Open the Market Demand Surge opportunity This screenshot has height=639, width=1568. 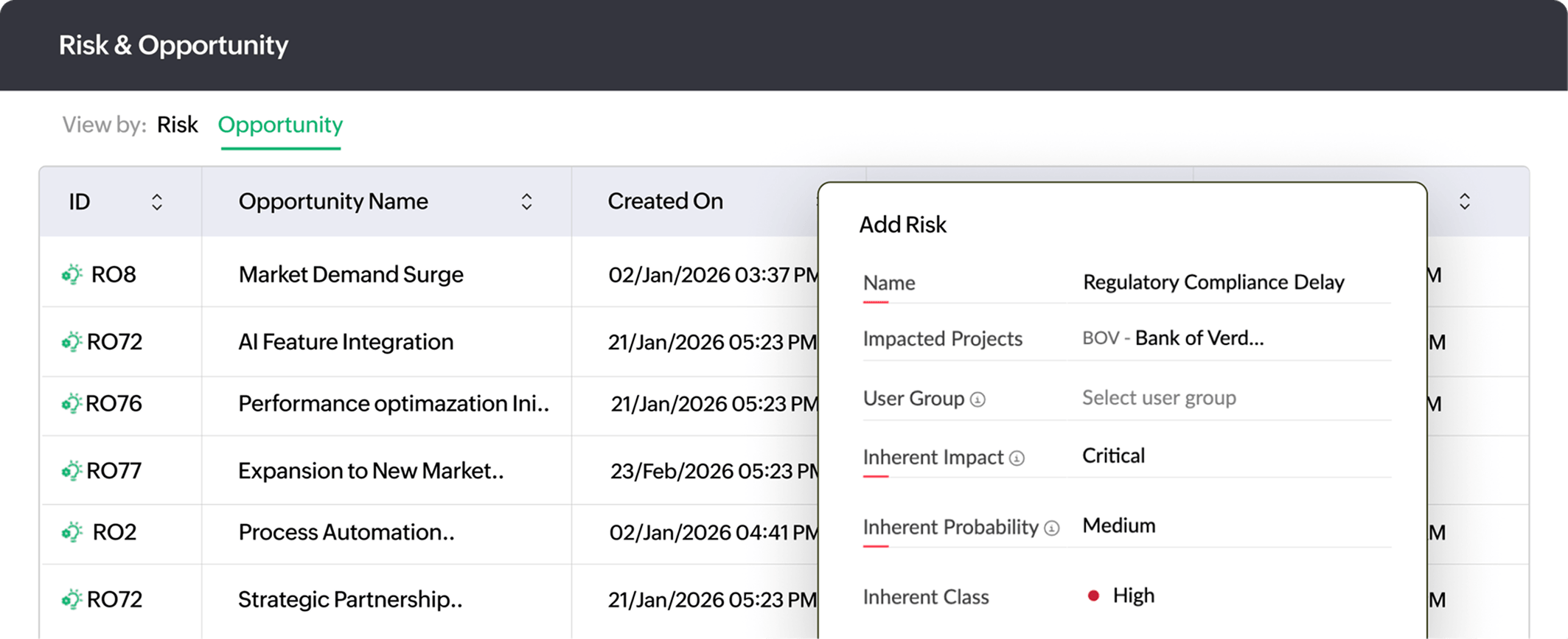point(351,274)
